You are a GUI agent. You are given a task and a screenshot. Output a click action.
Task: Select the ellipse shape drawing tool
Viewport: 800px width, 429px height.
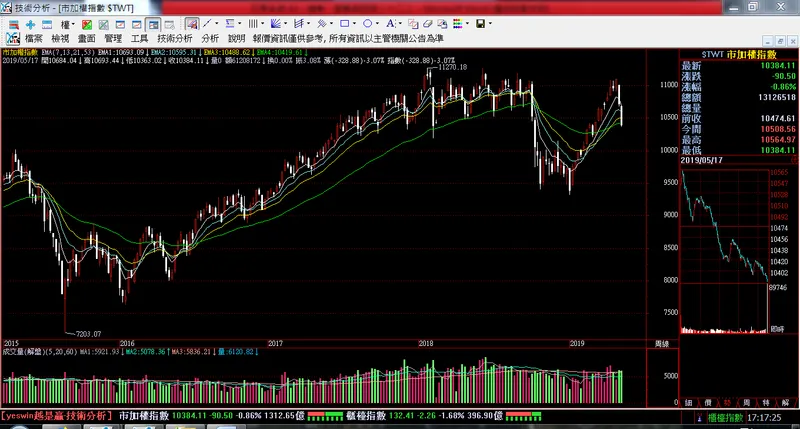368,23
